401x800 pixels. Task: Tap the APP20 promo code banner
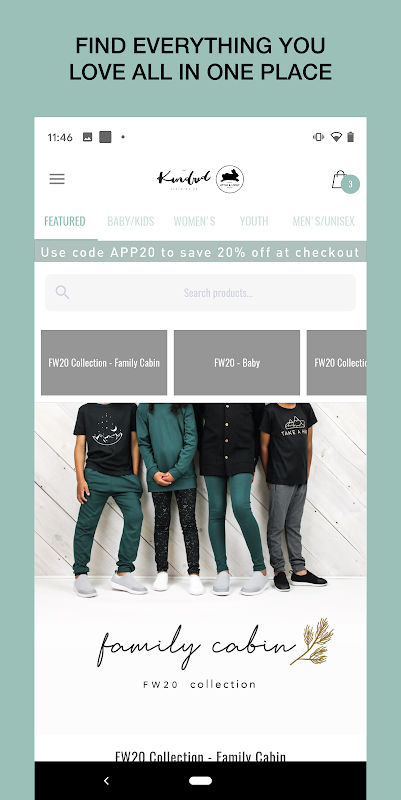point(200,252)
